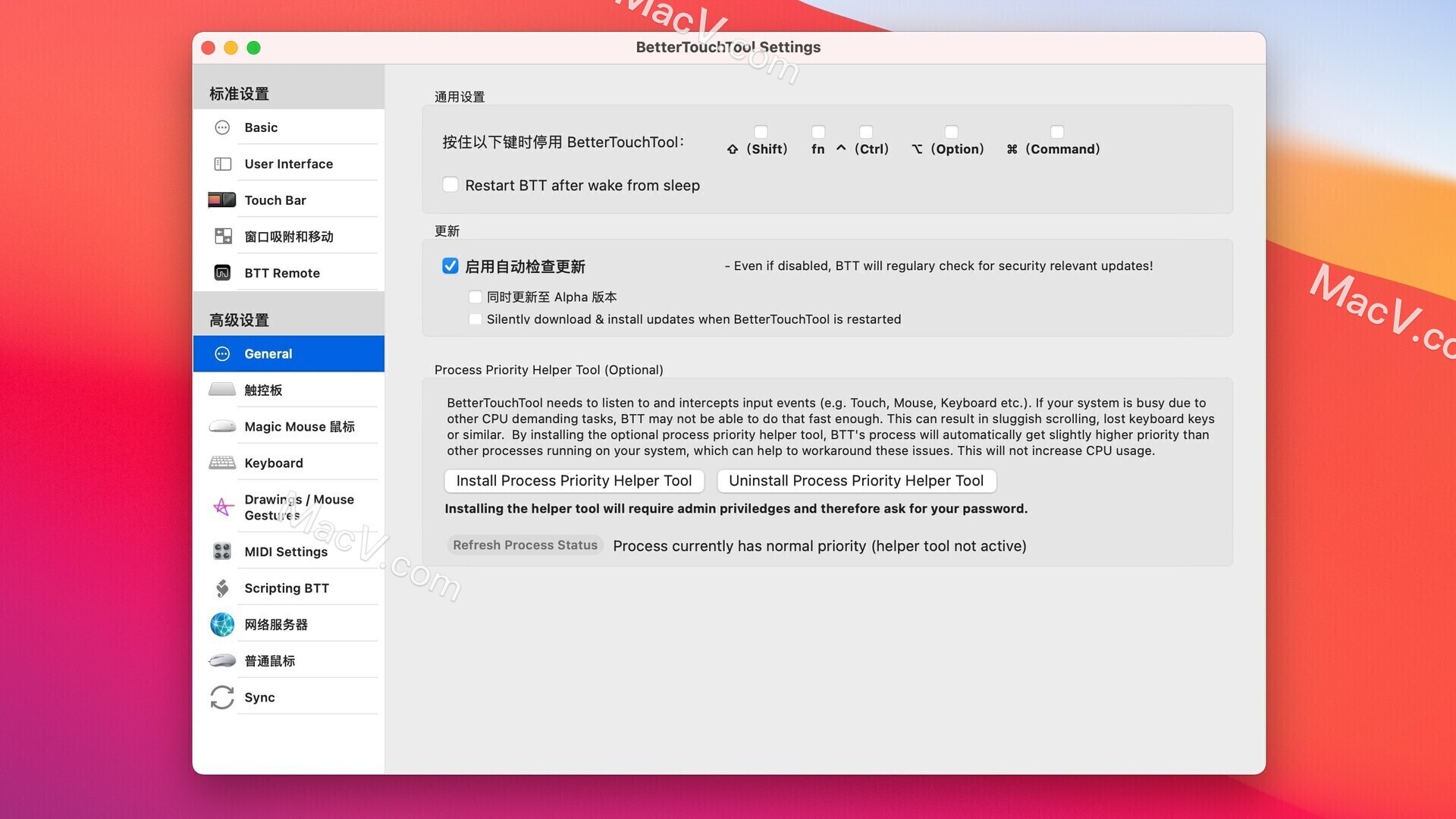
Task: Click Uninstall Process Priority Helper Tool
Action: pyautogui.click(x=856, y=481)
